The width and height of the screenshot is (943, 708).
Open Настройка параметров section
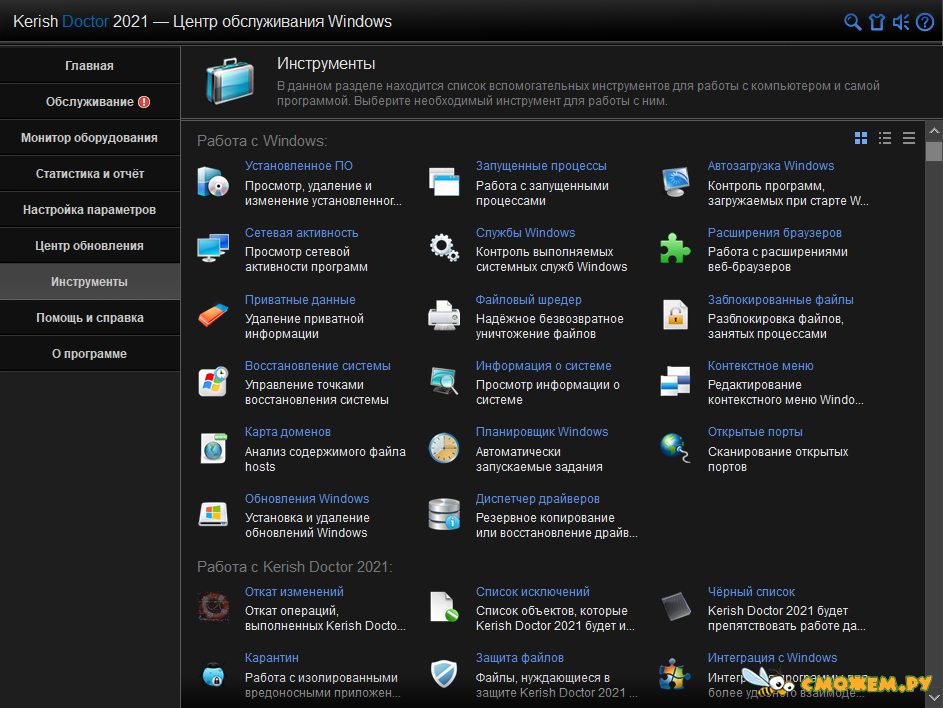(x=90, y=210)
